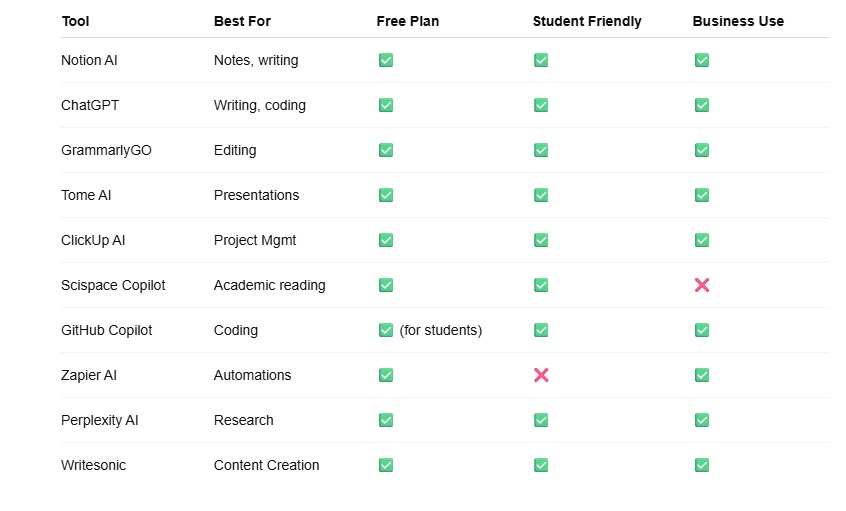Click Tome AI's Student Friendly checkmark
The image size is (846, 511).
tap(541, 195)
